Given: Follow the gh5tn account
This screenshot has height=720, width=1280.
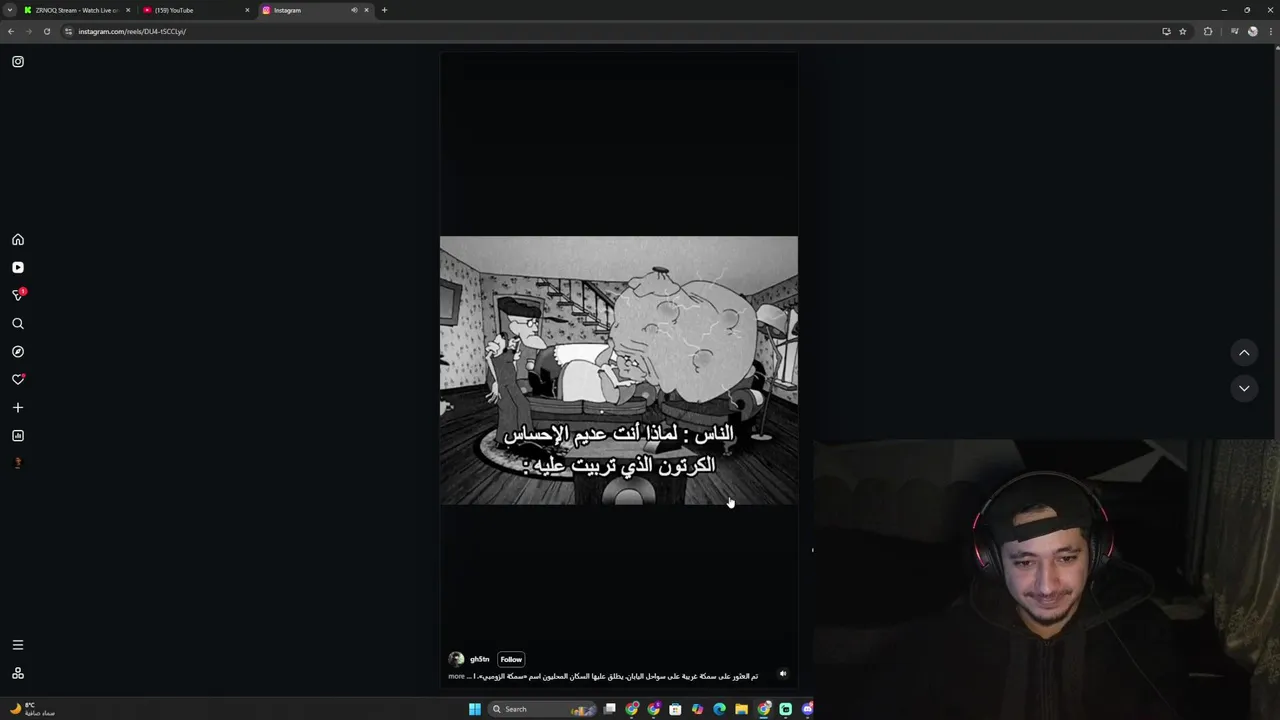Looking at the screenshot, I should [x=511, y=659].
